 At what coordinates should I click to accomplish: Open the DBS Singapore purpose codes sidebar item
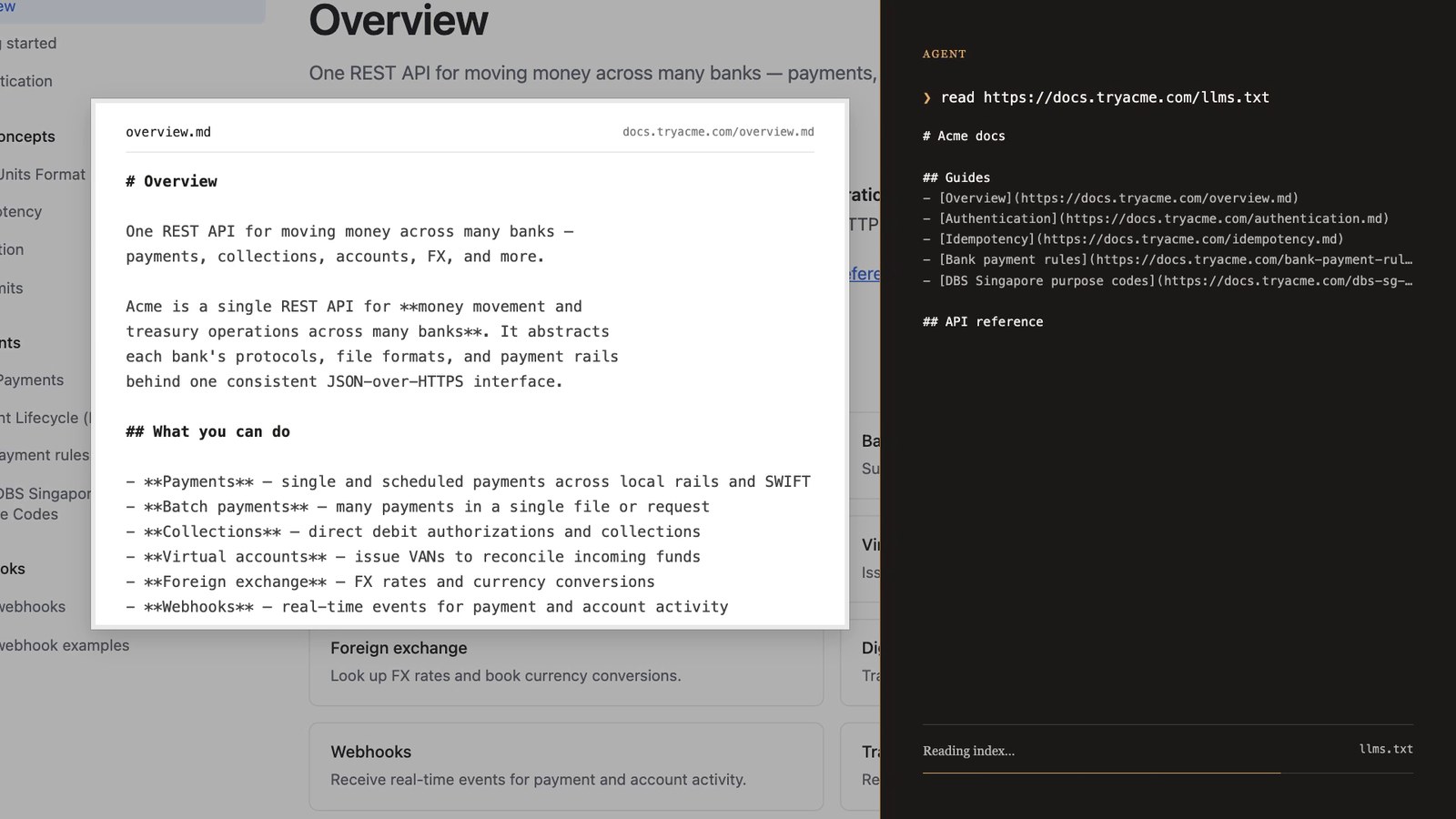pos(45,503)
